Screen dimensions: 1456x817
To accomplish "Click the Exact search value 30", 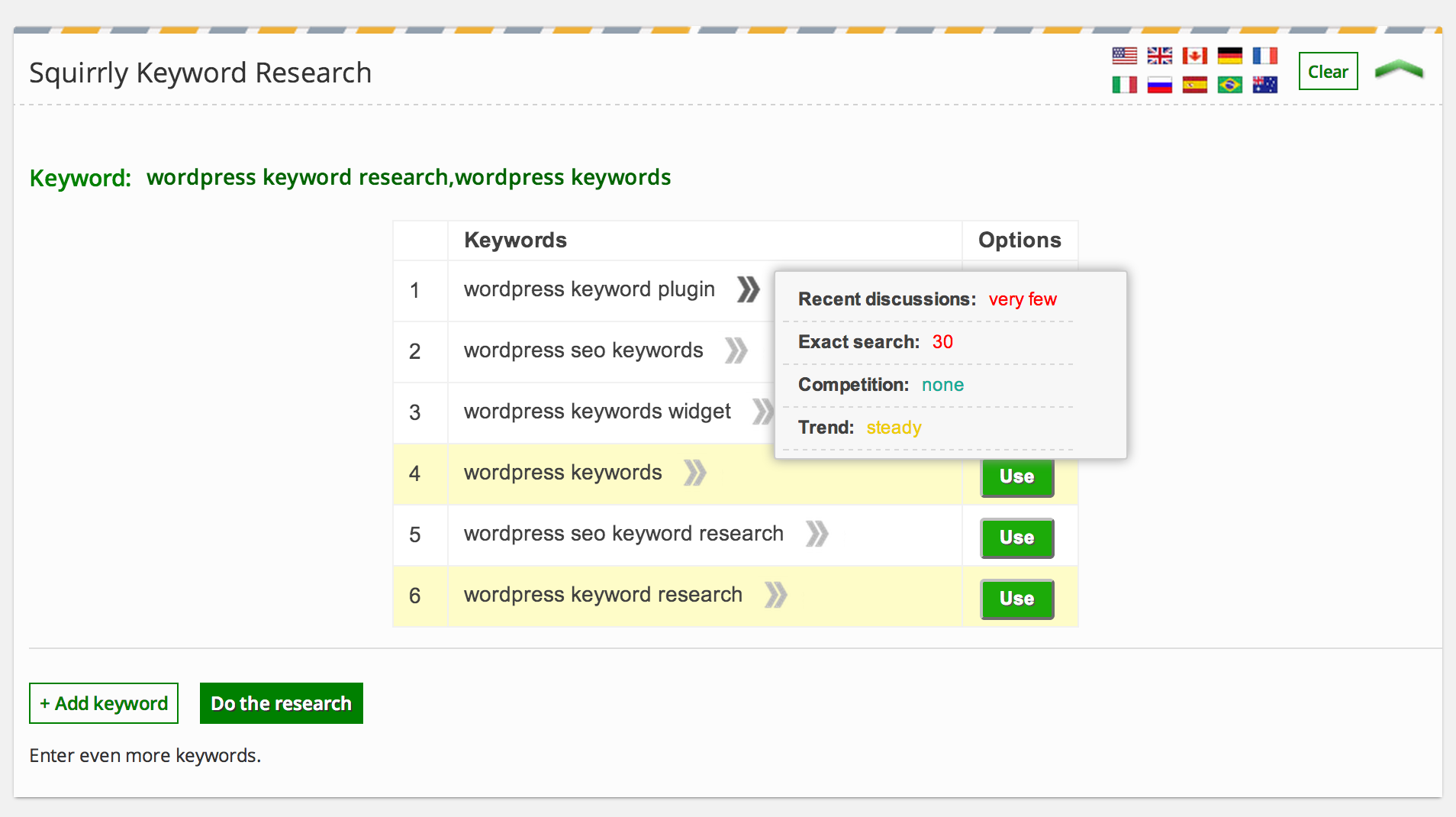I will 942,342.
